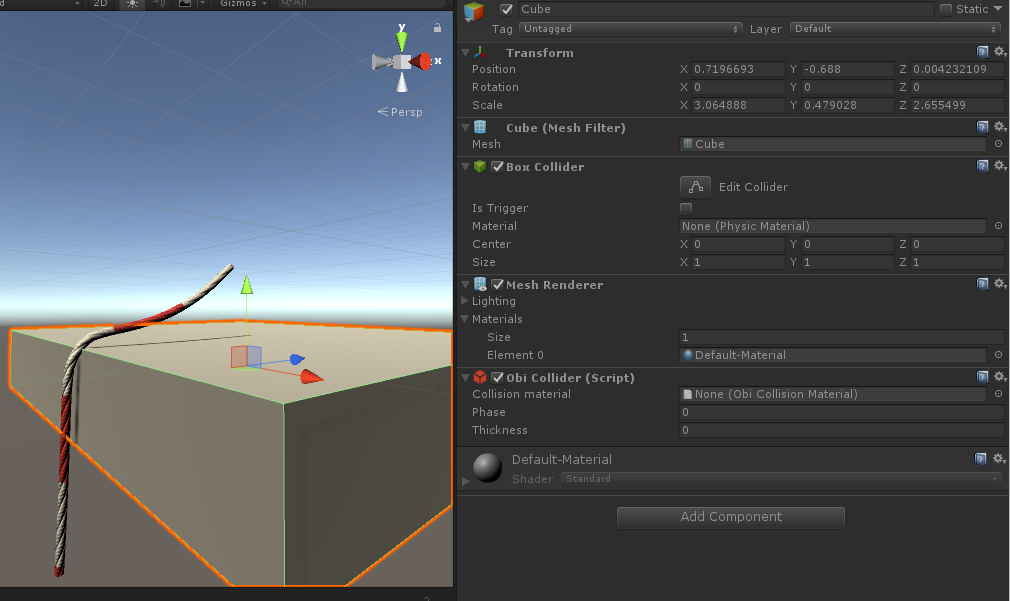This screenshot has height=601, width=1010.
Task: Open the Untagged tag dropdown
Action: [x=631, y=29]
